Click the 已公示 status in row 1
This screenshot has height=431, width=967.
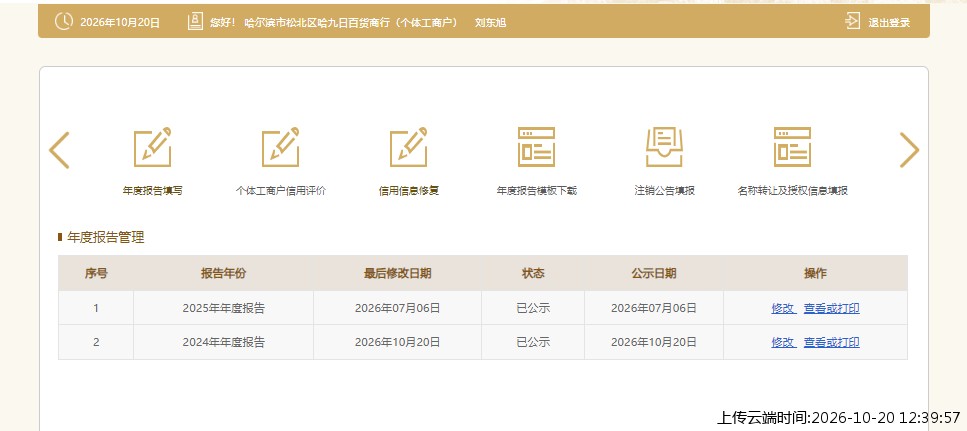[533, 308]
